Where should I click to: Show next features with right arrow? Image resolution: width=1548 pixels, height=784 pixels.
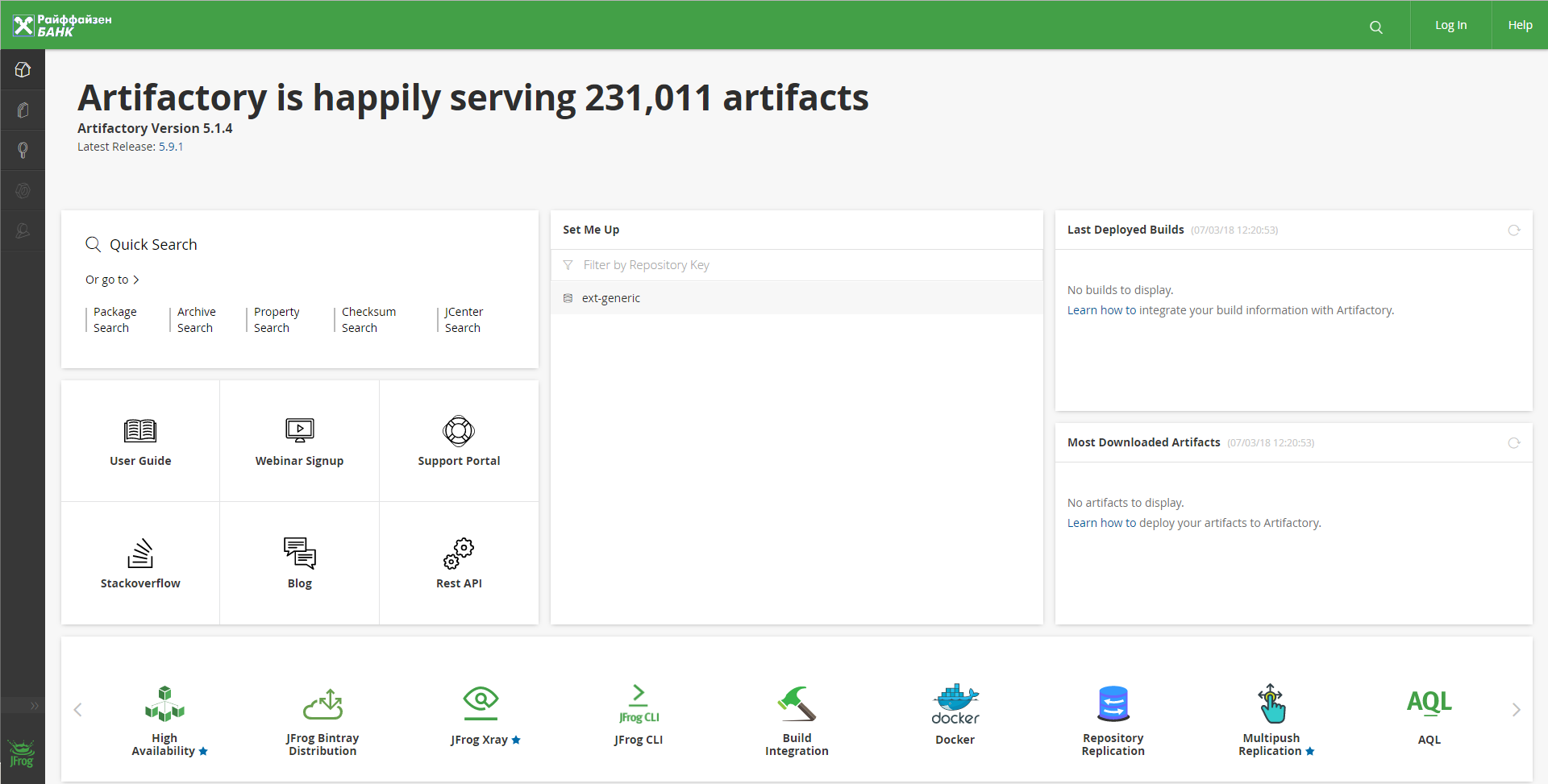pyautogui.click(x=1516, y=710)
